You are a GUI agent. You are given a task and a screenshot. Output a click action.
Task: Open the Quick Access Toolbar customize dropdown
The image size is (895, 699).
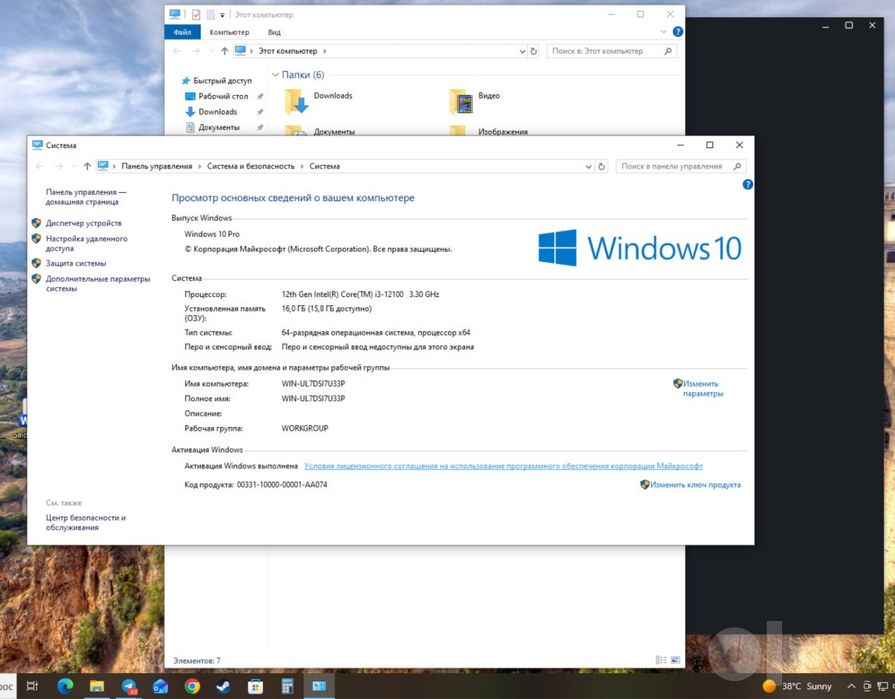tap(223, 15)
